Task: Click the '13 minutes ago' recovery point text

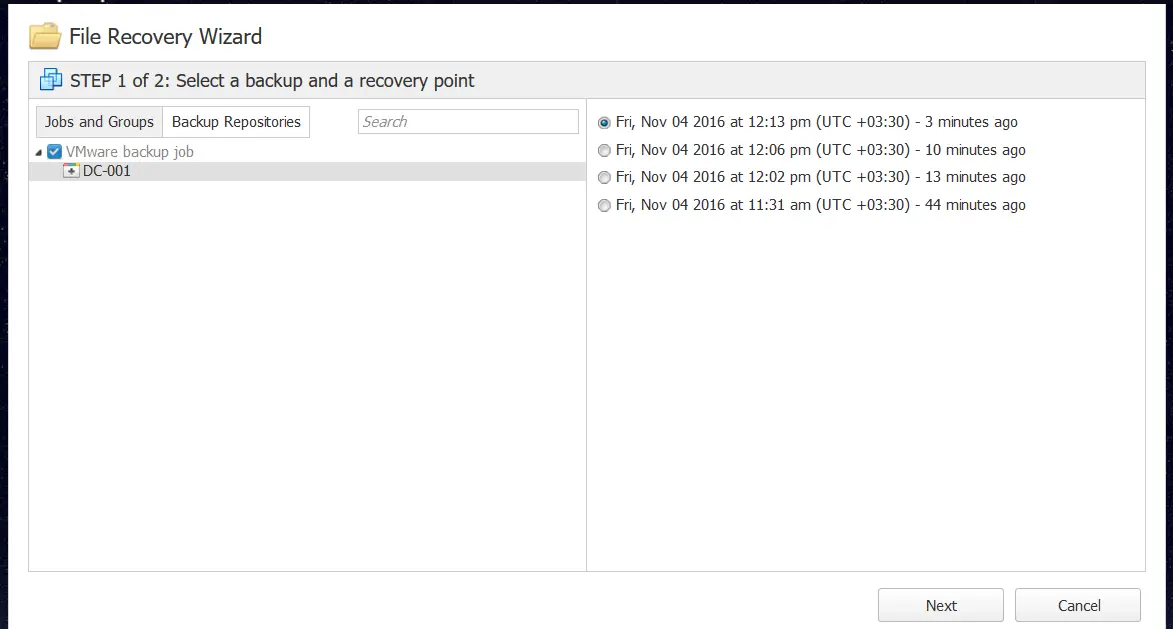Action: (x=975, y=177)
